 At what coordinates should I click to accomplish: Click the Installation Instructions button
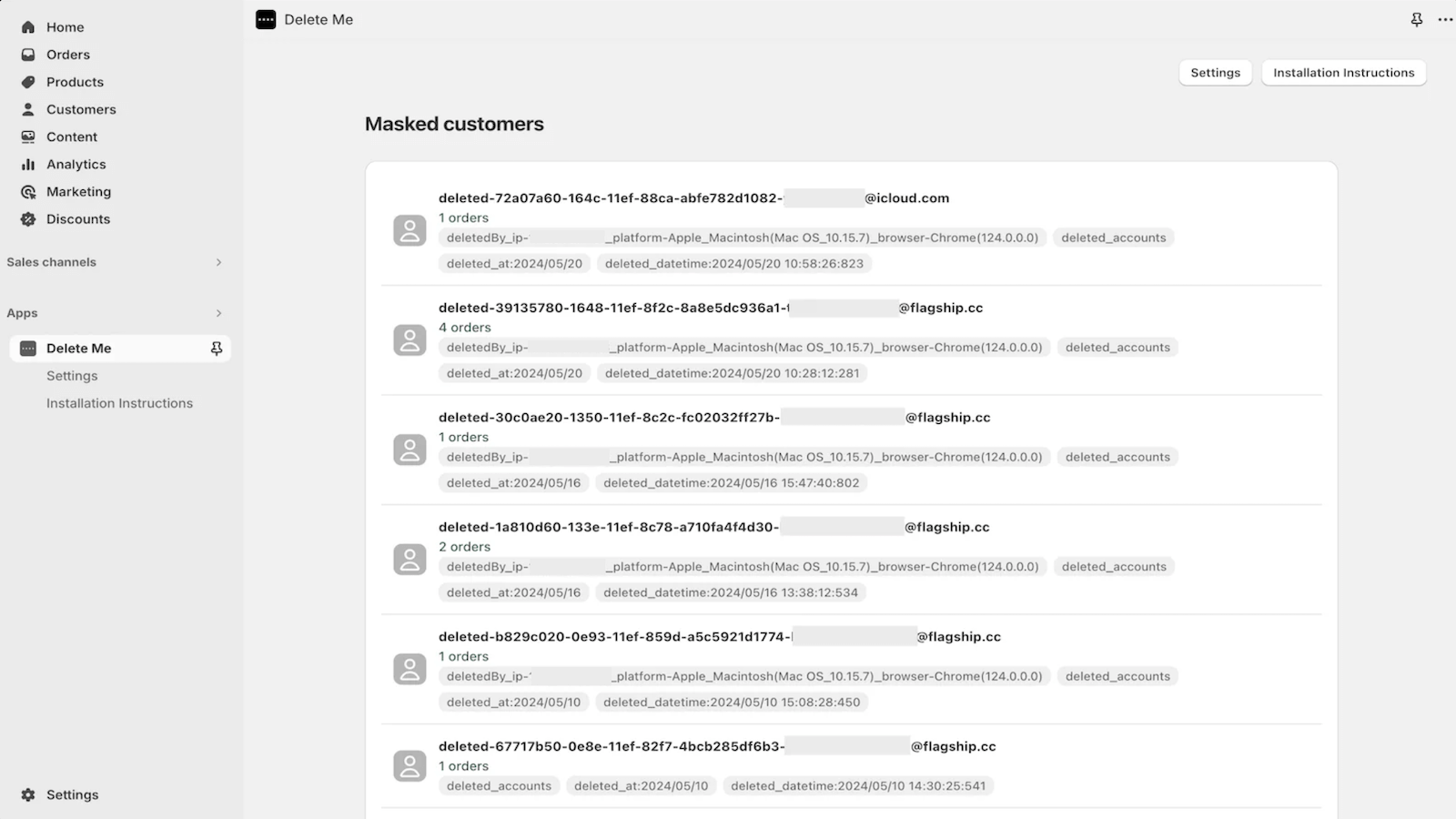click(1343, 73)
